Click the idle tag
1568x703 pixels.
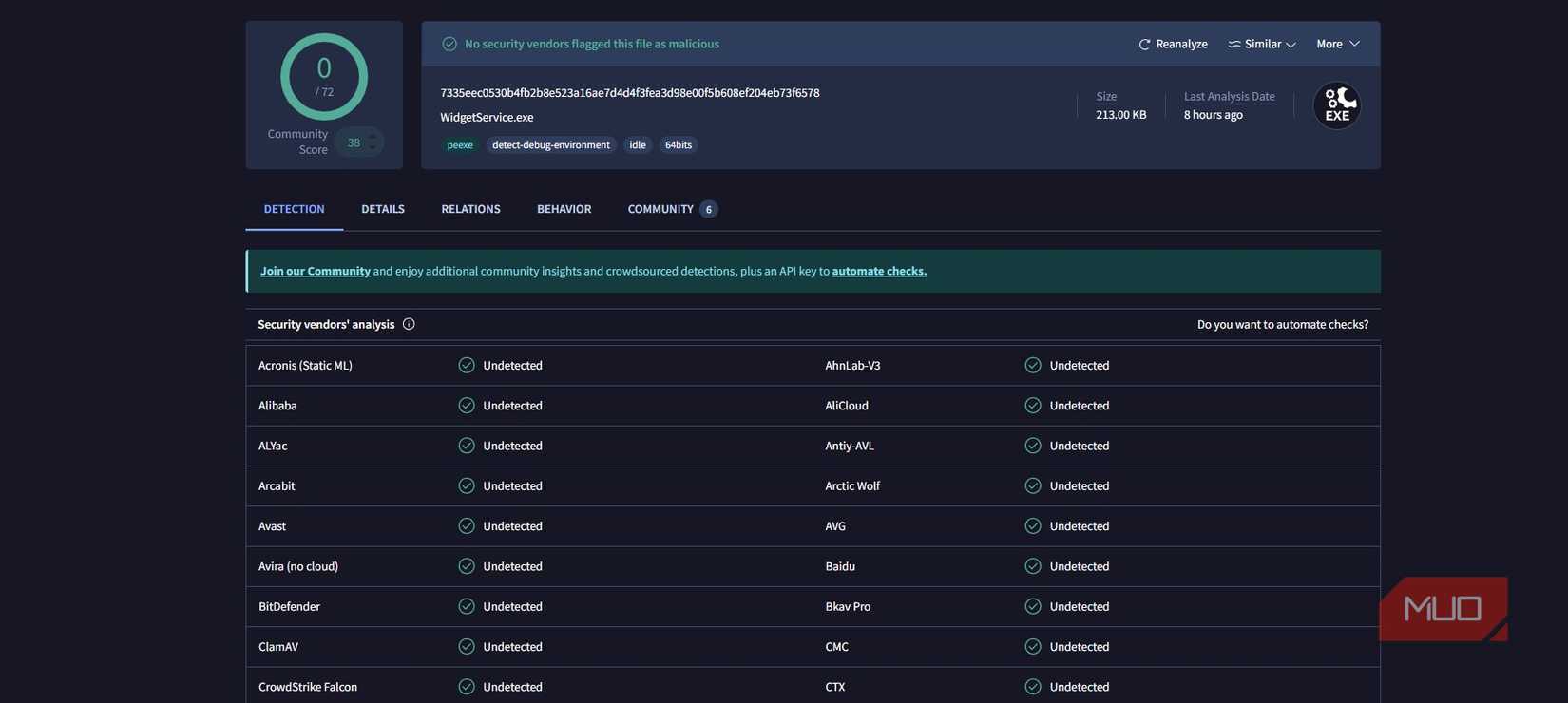pyautogui.click(x=638, y=145)
